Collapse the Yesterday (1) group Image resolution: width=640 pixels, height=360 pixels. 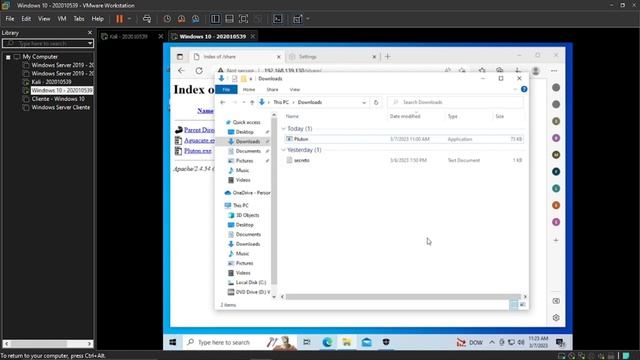[284, 150]
